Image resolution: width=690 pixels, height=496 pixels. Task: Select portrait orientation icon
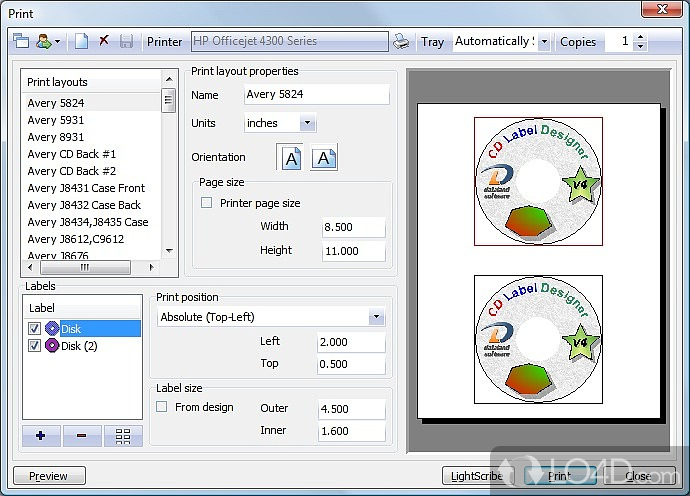tap(290, 158)
